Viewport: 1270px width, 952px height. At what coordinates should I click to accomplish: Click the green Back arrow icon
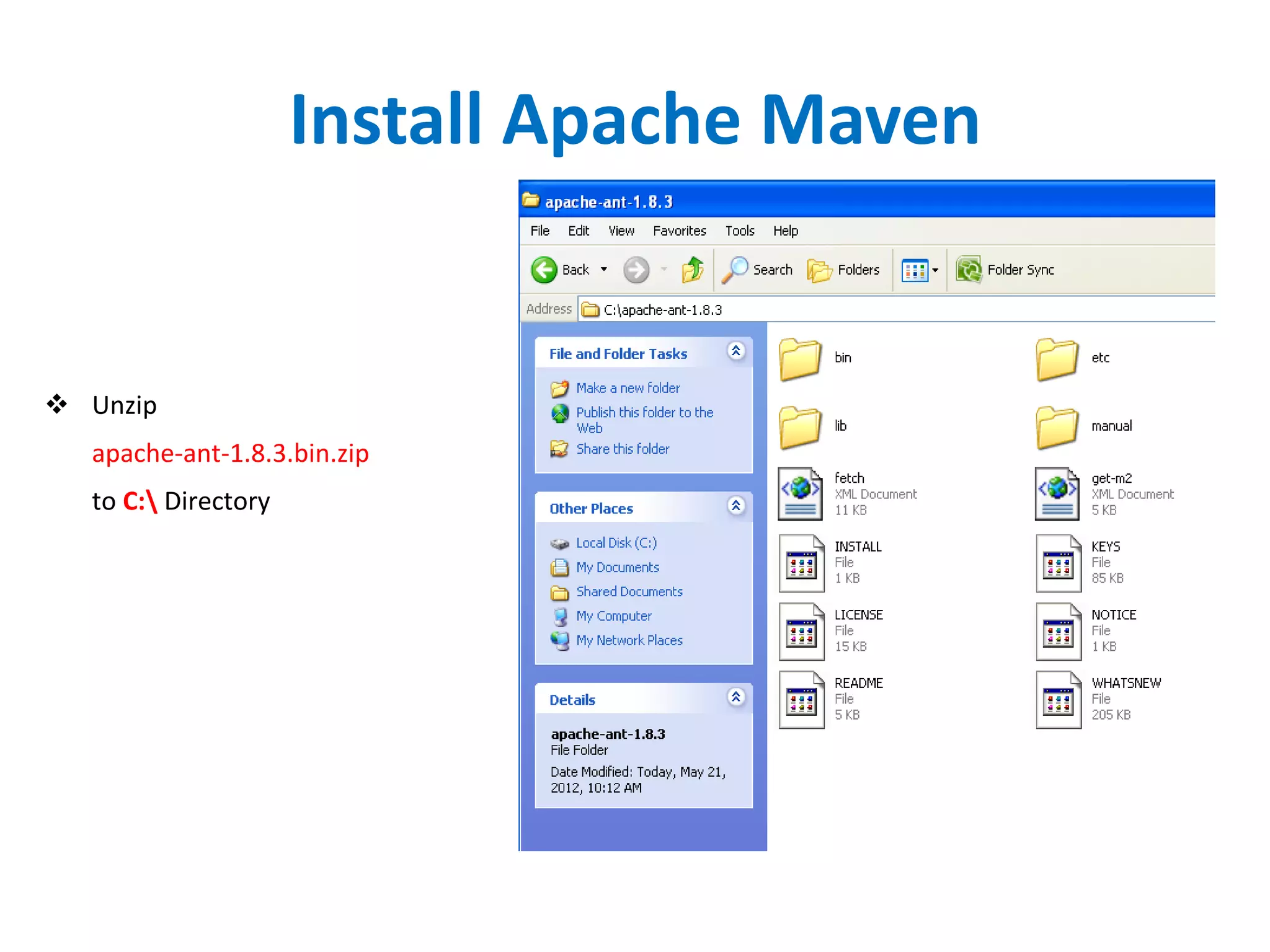[544, 270]
